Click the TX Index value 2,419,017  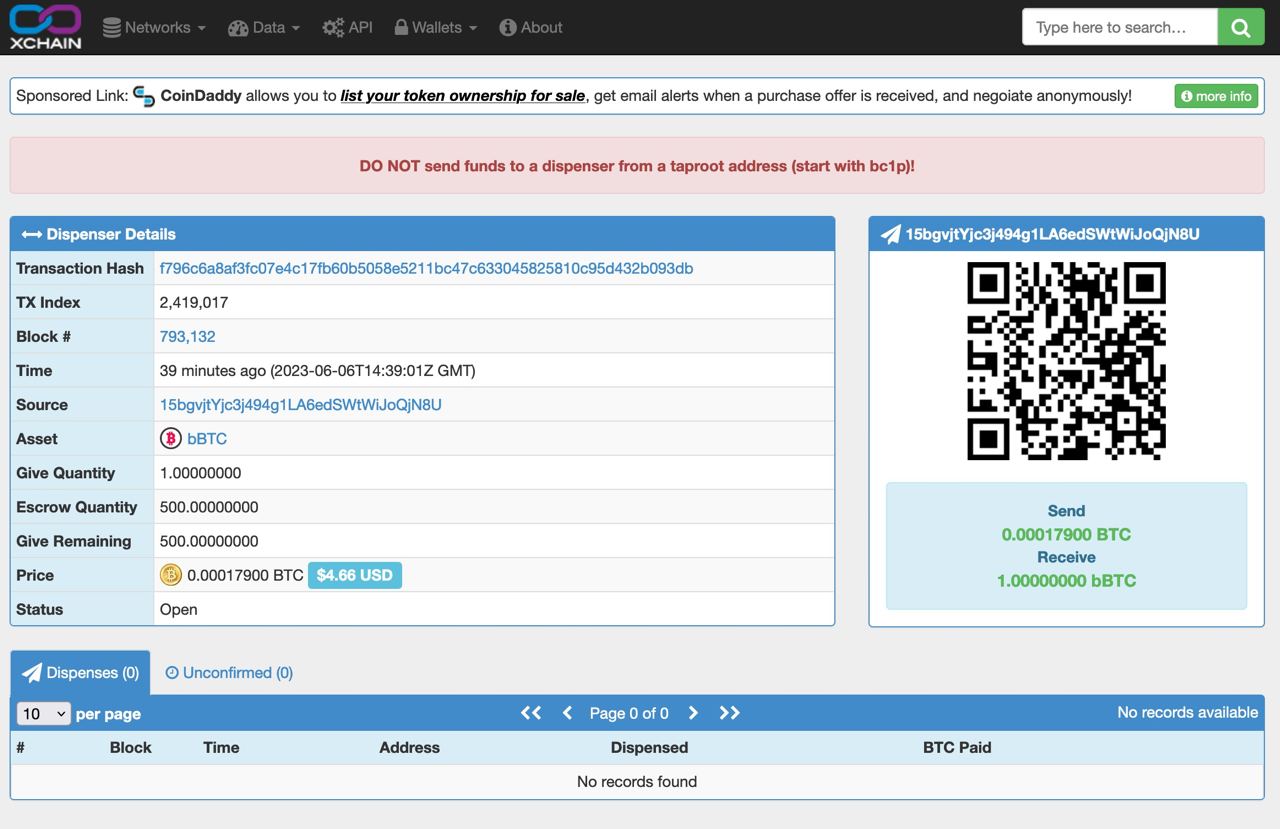click(194, 302)
